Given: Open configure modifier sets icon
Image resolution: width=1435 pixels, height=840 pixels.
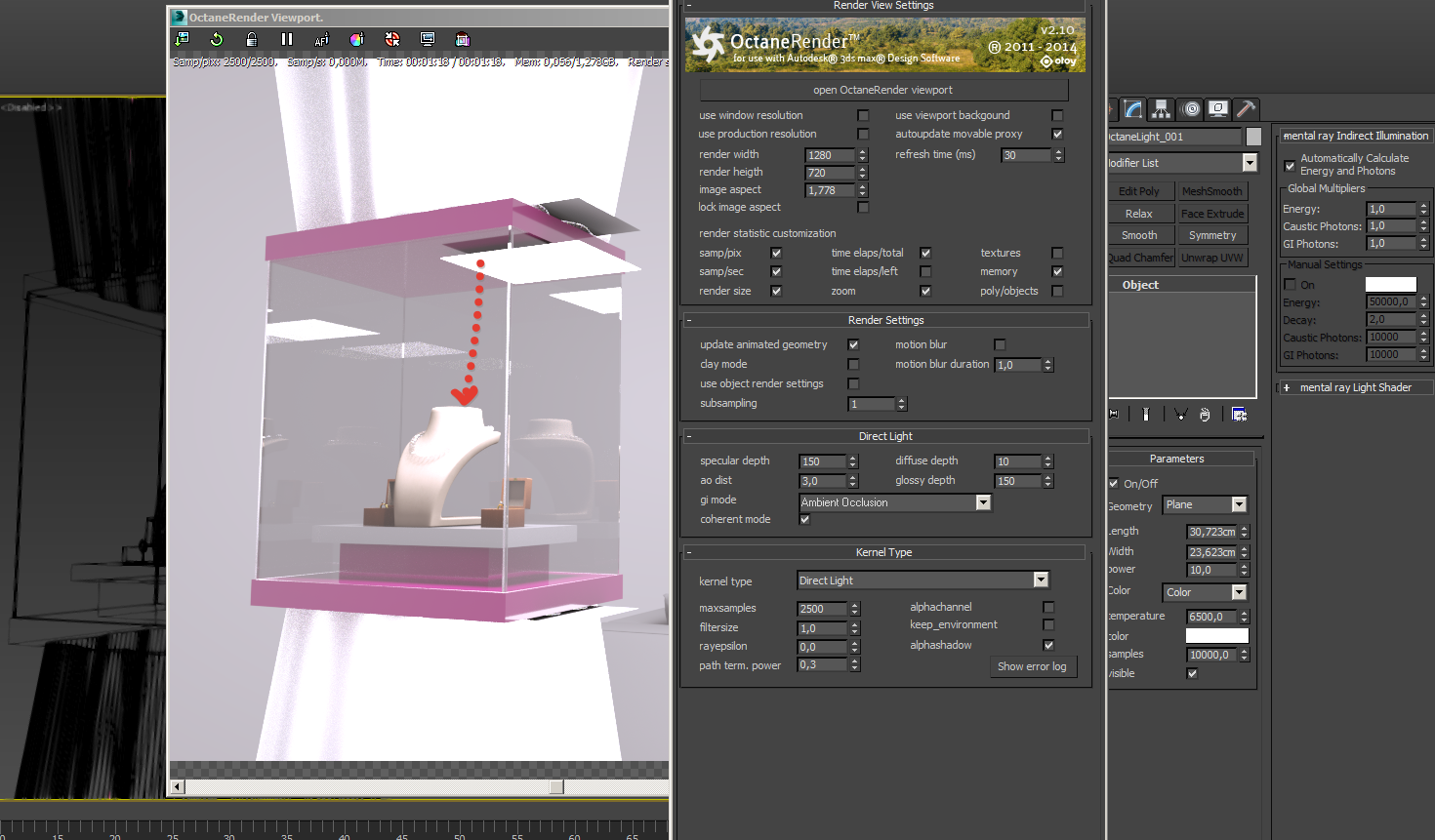Looking at the screenshot, I should click(1239, 415).
